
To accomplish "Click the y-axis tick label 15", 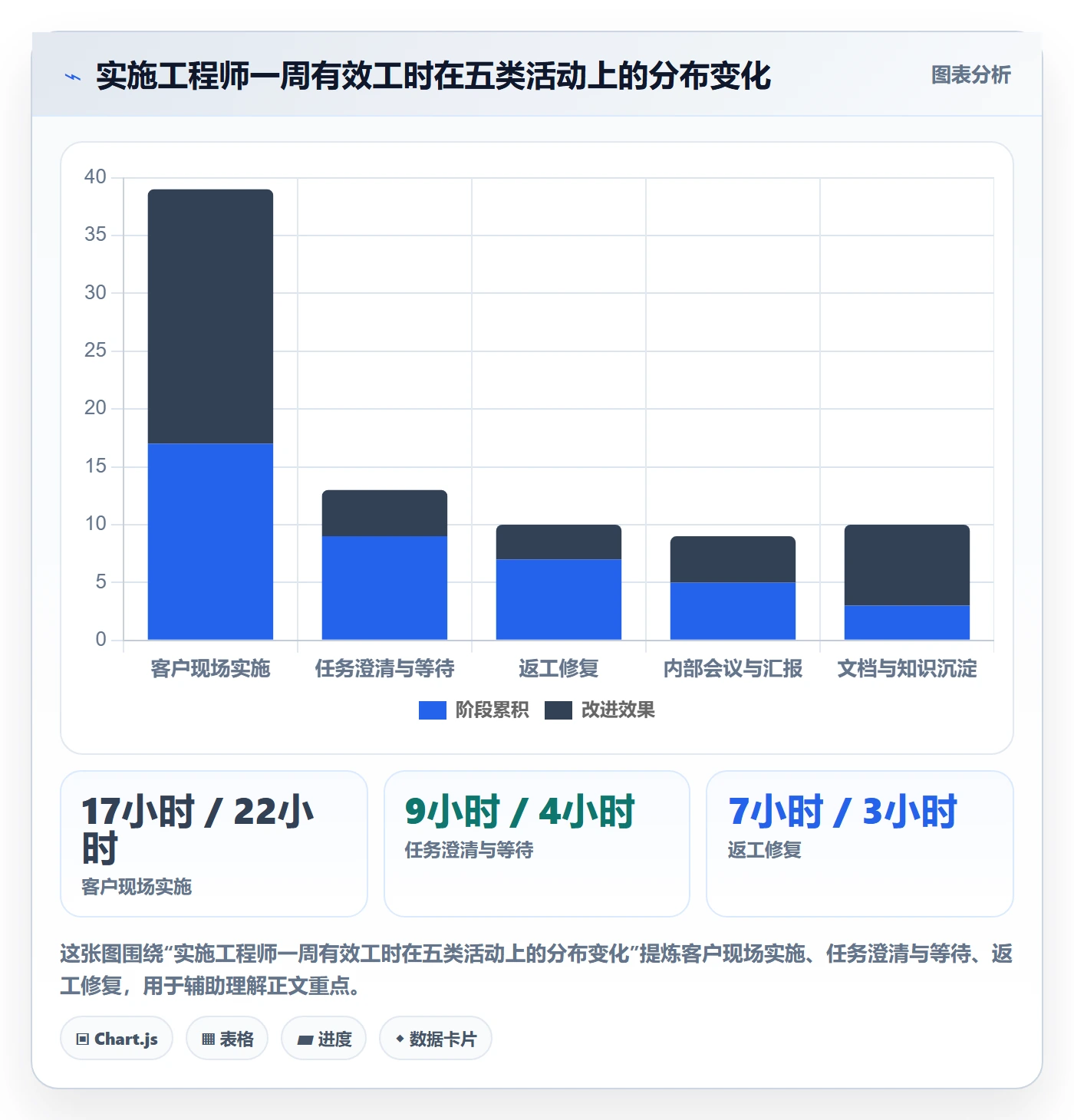I will point(95,466).
